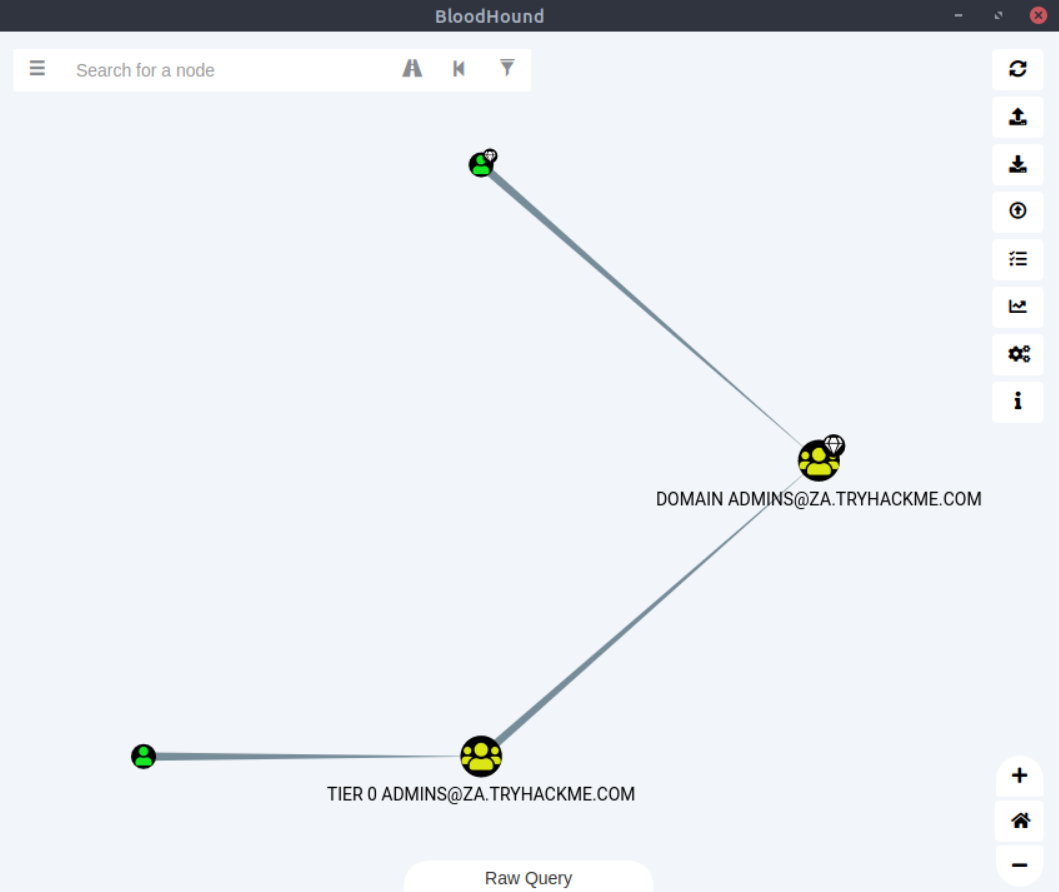Select the Domain Admins group node
This screenshot has width=1059, height=892.
click(x=819, y=461)
